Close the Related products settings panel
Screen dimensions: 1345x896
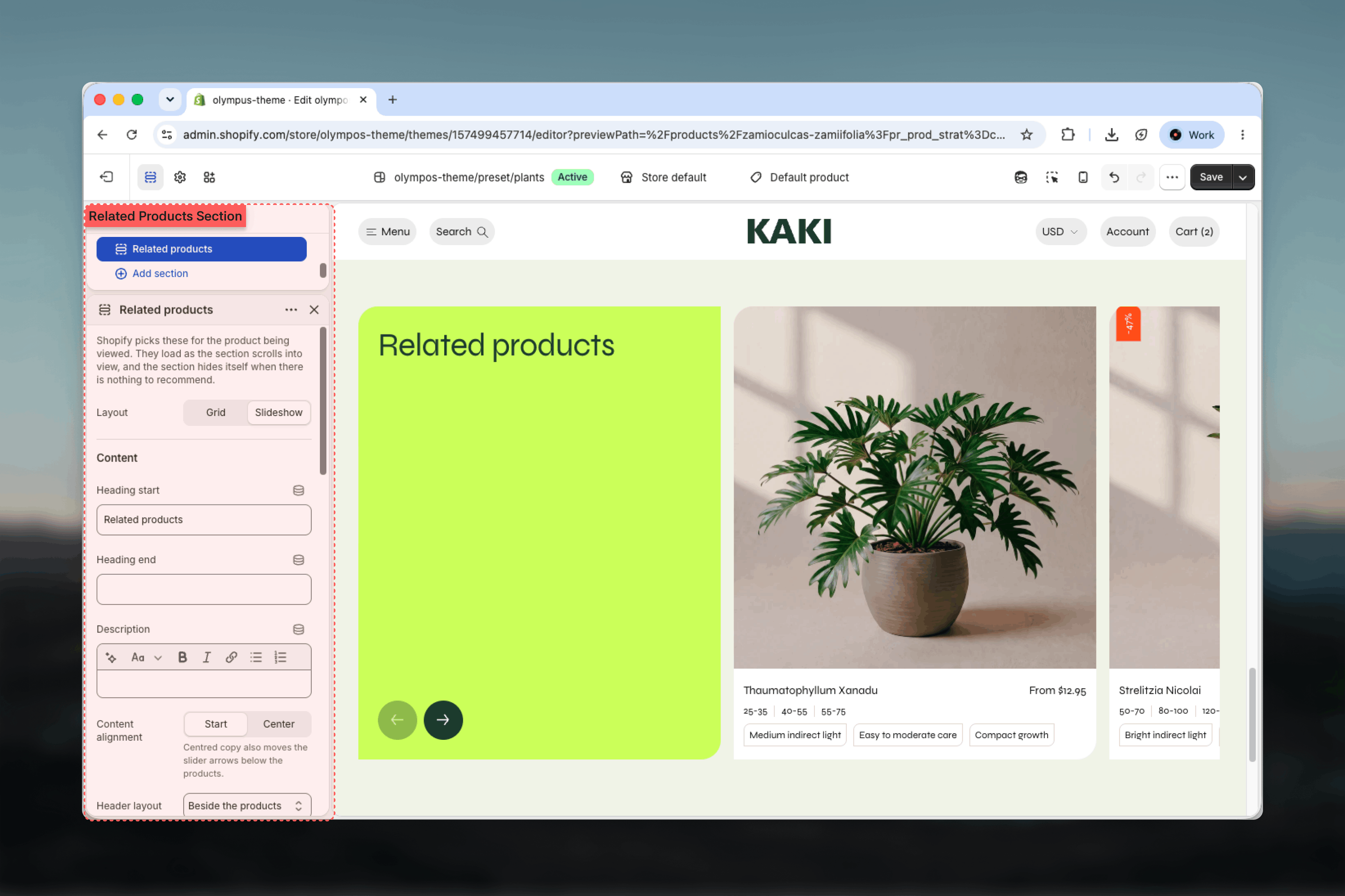pos(314,310)
